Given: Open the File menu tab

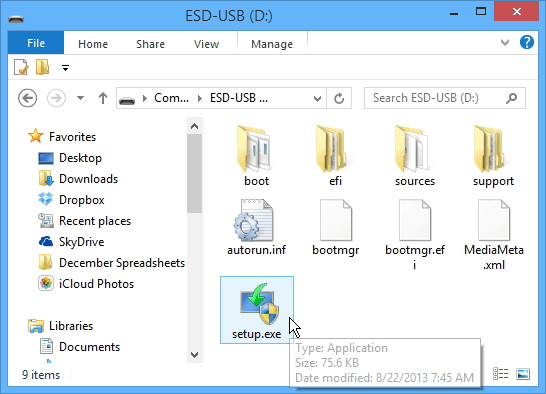Looking at the screenshot, I should [x=36, y=43].
